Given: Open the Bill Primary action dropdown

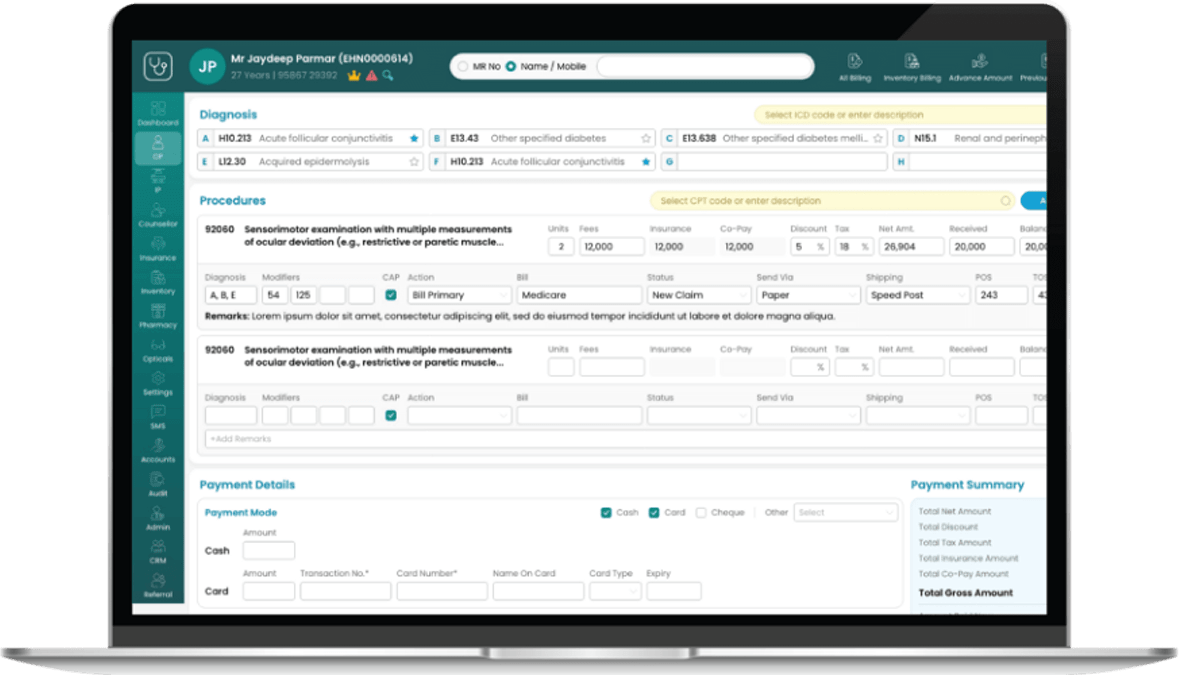Looking at the screenshot, I should (459, 295).
